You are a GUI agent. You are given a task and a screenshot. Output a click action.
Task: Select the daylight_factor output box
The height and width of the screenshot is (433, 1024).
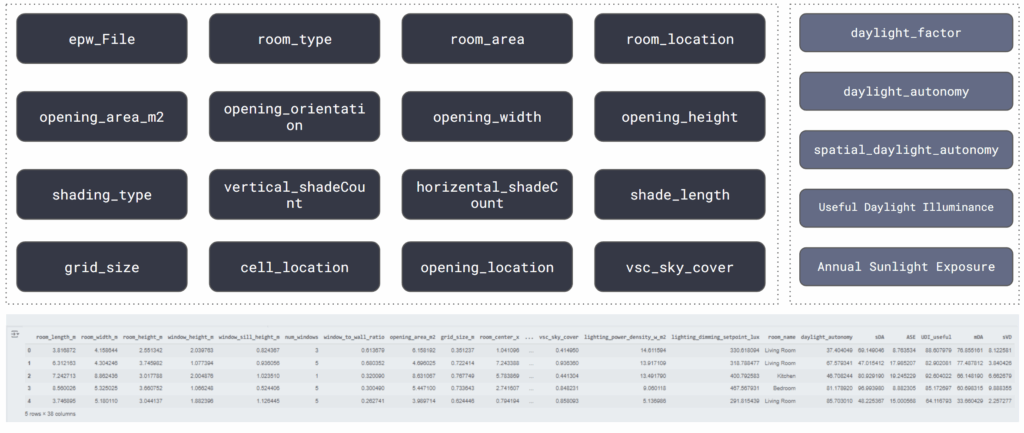coord(906,33)
